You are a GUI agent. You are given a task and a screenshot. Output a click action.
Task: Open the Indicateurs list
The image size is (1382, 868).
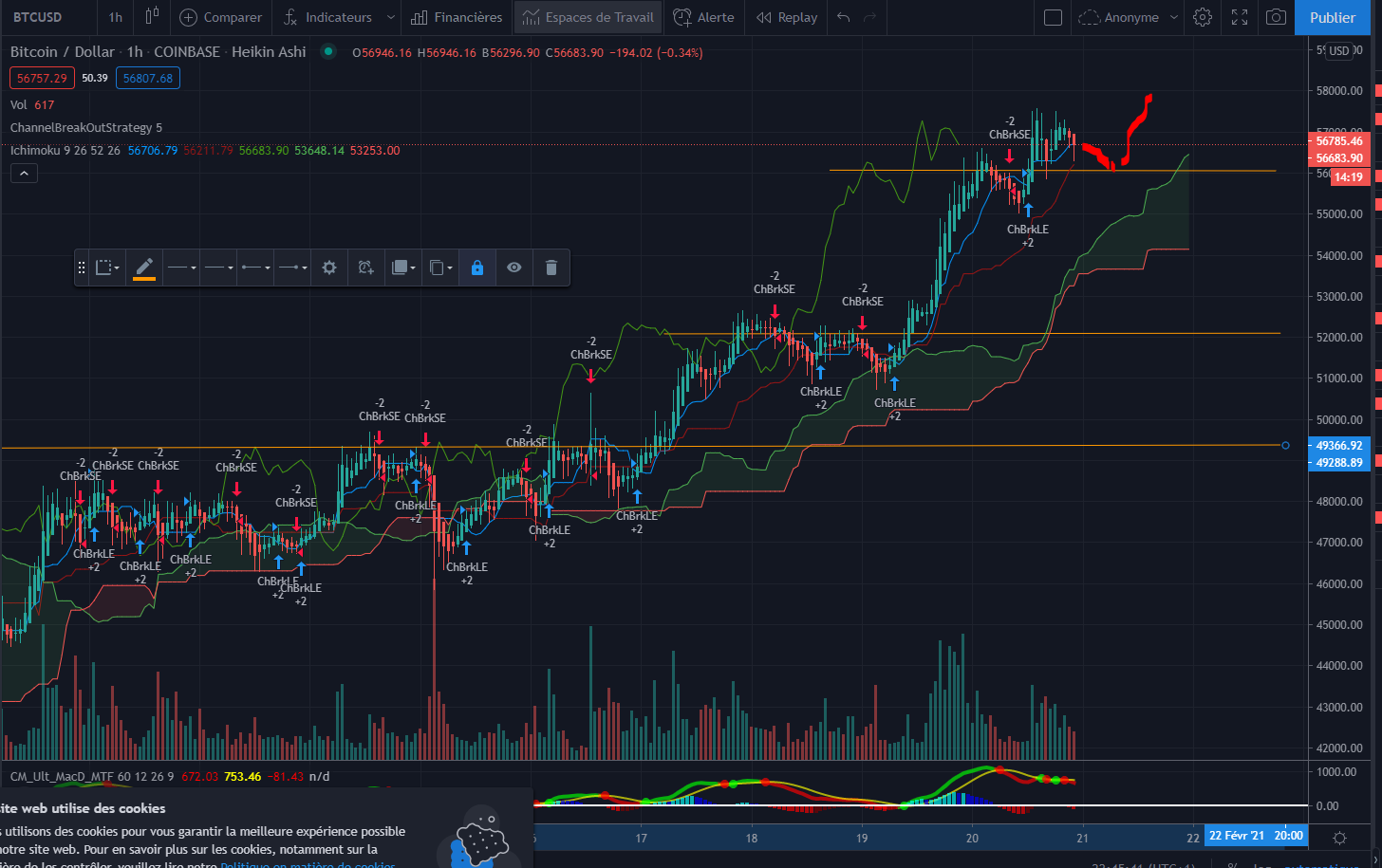coord(328,17)
